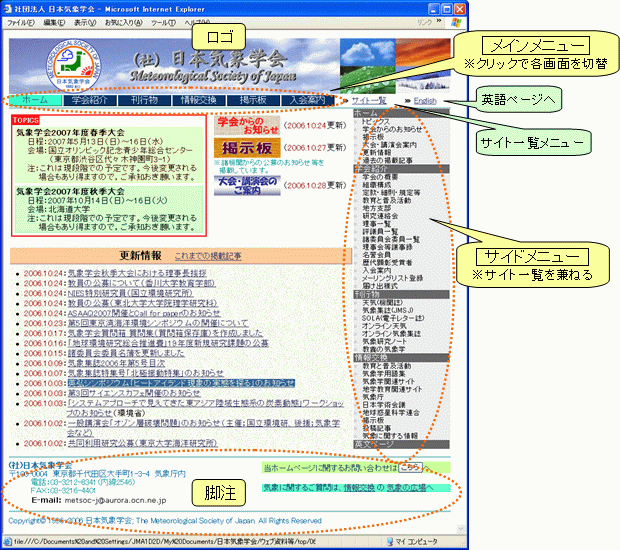
Task: Click 名誉会員 in the side menu
Action: tap(377, 255)
